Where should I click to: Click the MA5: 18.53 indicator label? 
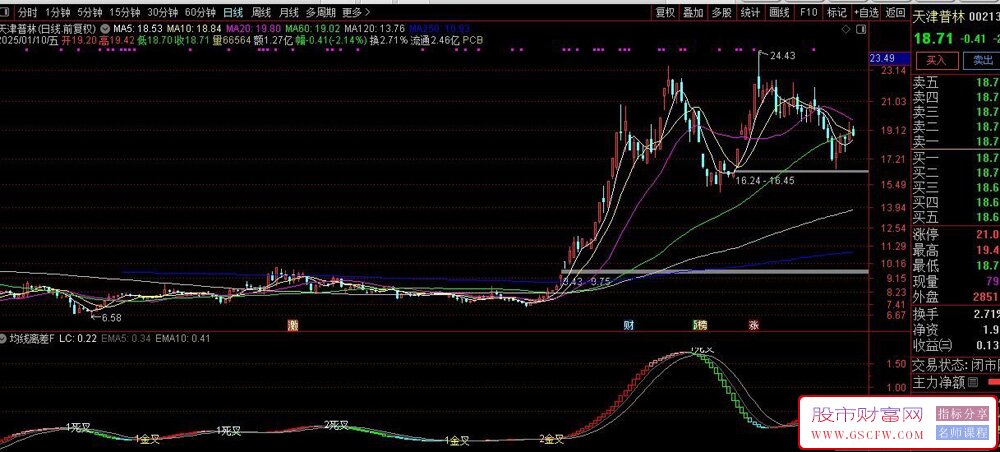coord(138,29)
